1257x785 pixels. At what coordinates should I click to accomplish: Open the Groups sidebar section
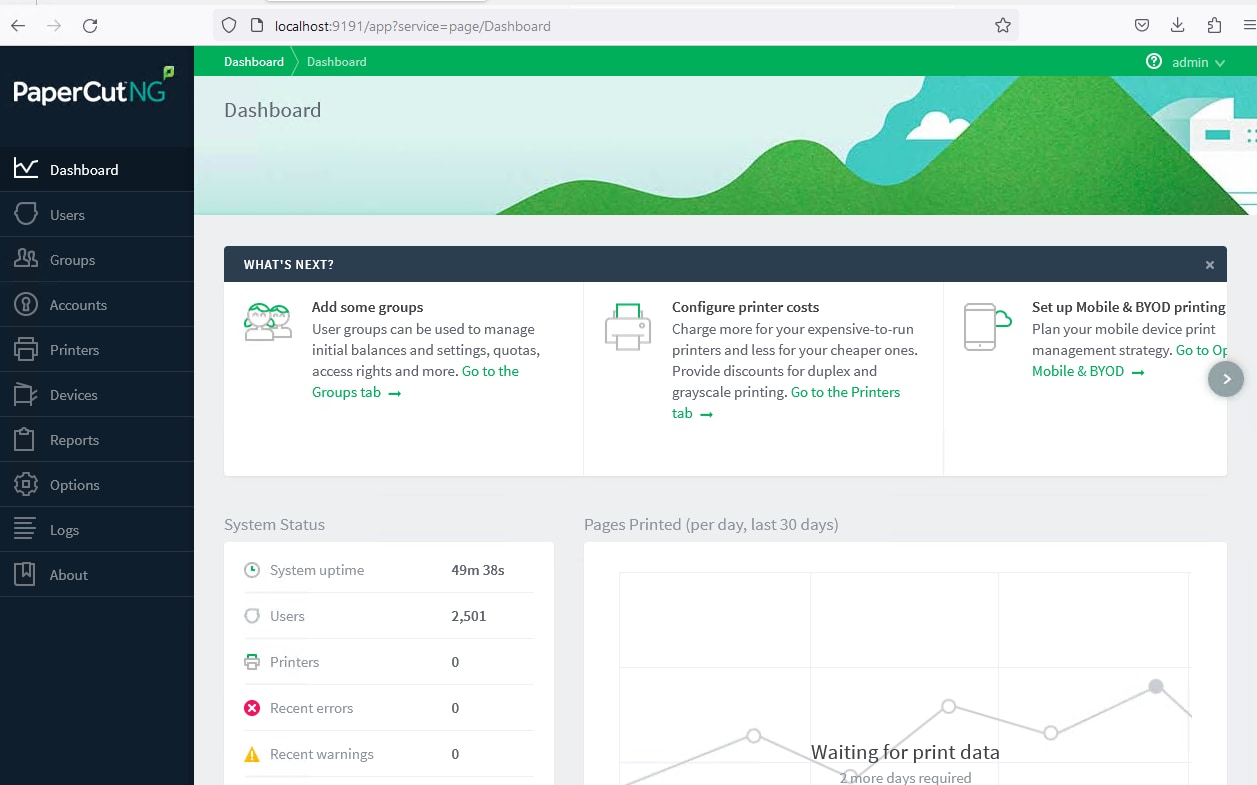click(72, 260)
